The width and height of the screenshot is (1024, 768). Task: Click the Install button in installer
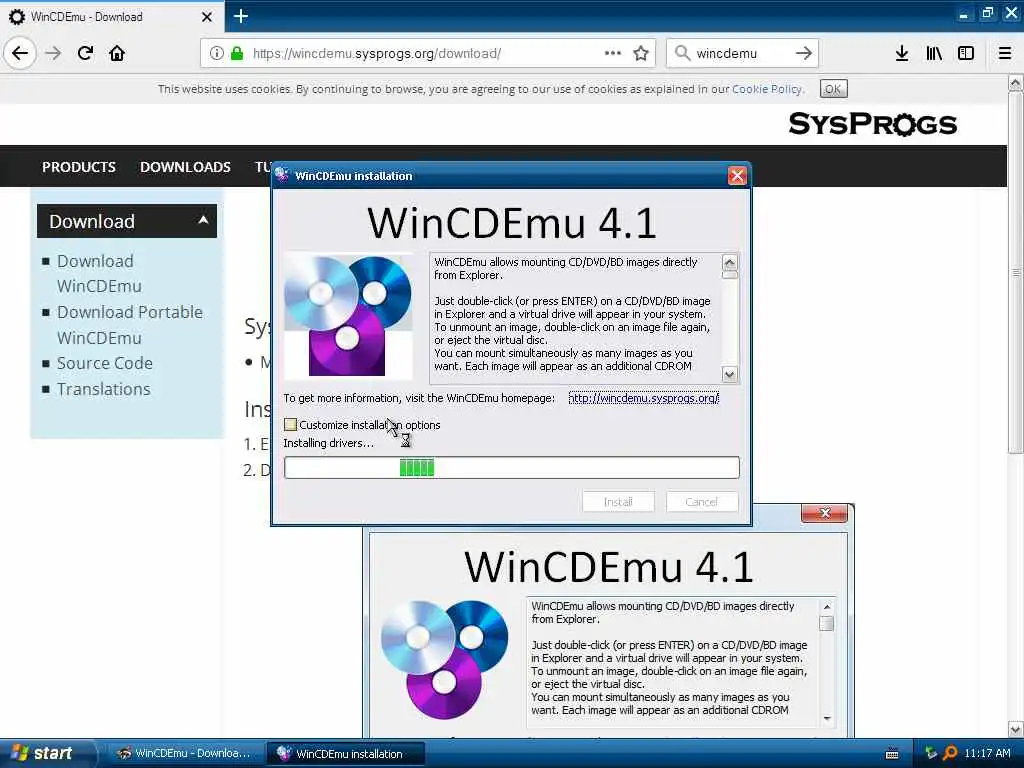coord(618,502)
